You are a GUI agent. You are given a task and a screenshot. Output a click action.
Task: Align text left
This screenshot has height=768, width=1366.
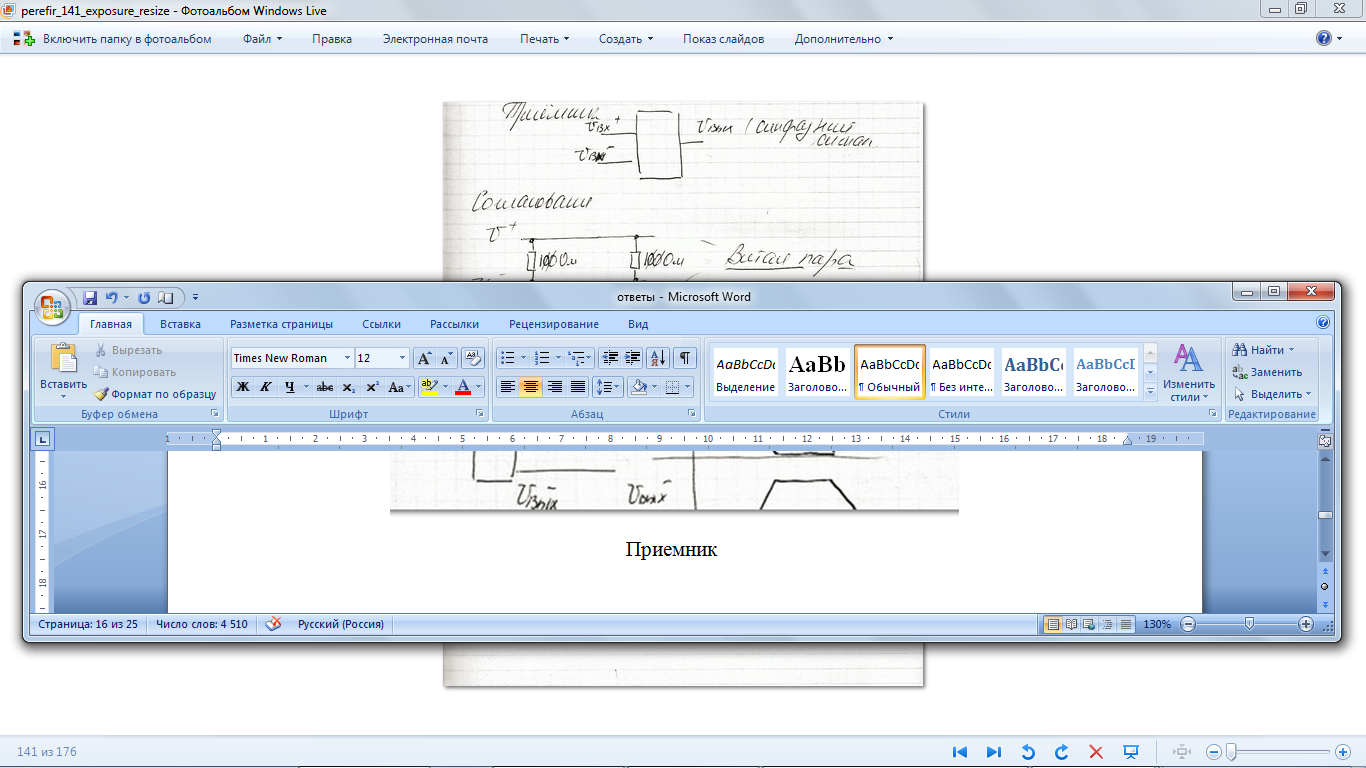508,387
